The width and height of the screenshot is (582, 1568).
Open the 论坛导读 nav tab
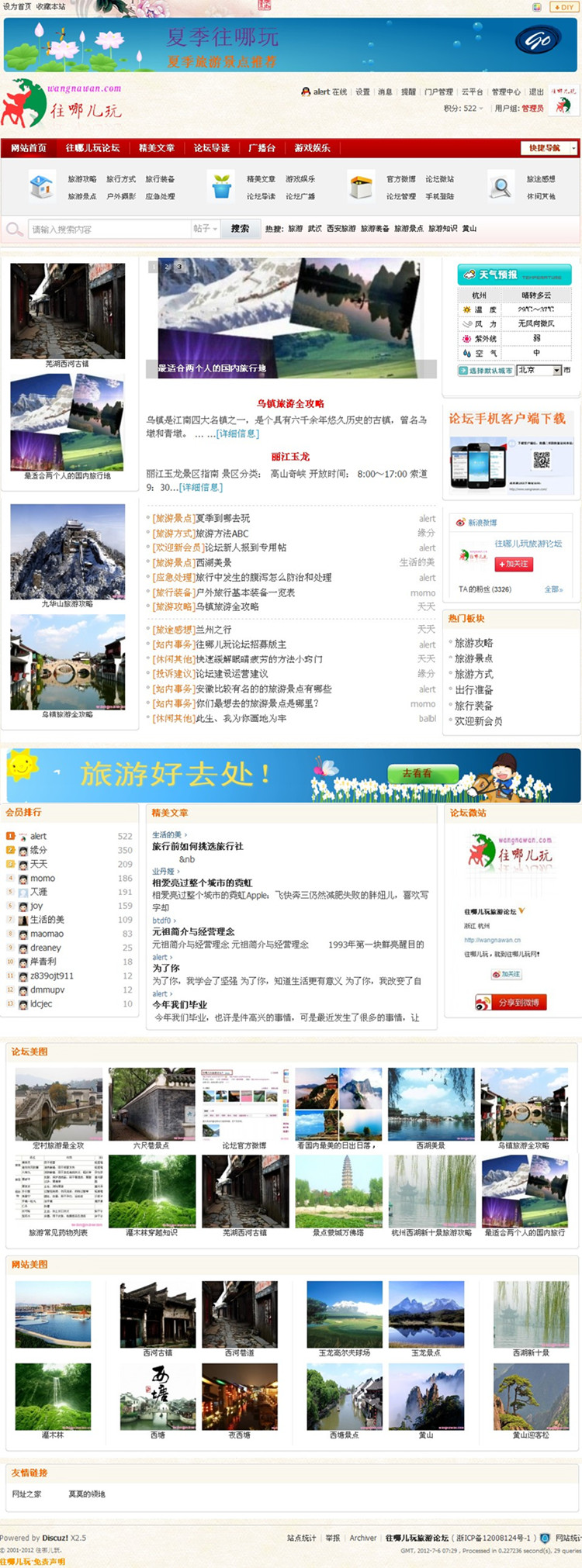coord(212,148)
